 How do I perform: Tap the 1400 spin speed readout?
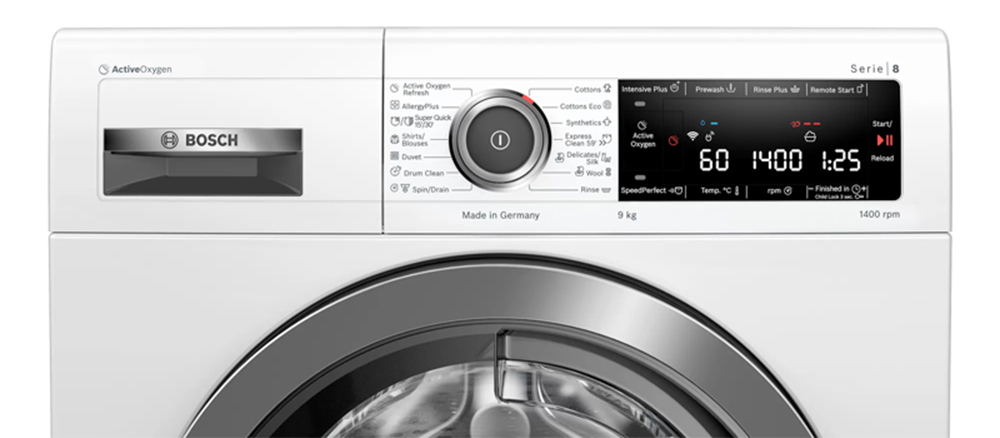776,161
